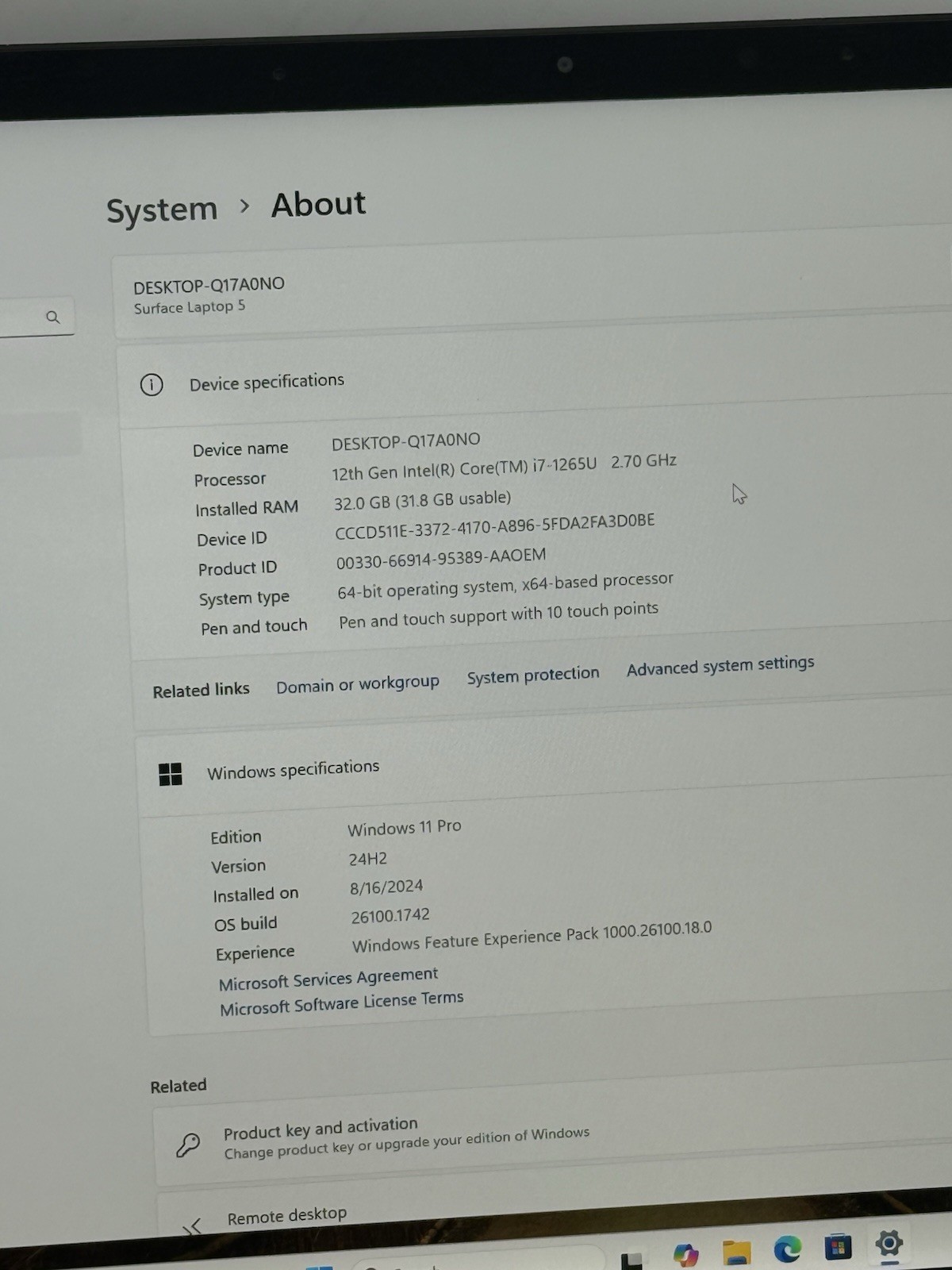
Task: Click the Settings gear in the taskbar
Action: 889,1242
